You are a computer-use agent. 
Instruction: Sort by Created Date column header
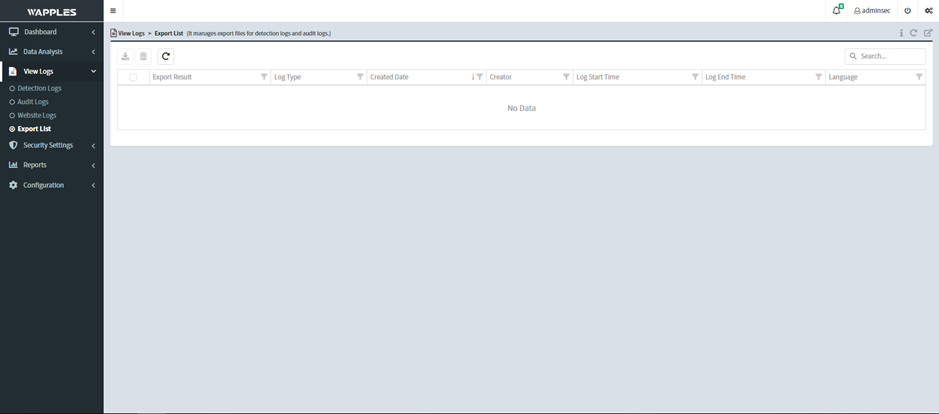pyautogui.click(x=389, y=77)
